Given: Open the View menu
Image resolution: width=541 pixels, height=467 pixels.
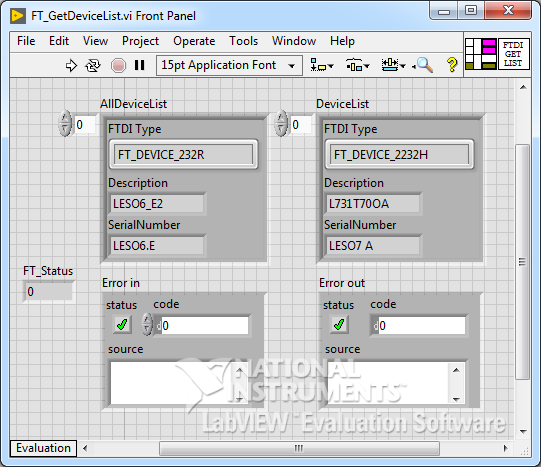Looking at the screenshot, I should click(x=95, y=41).
